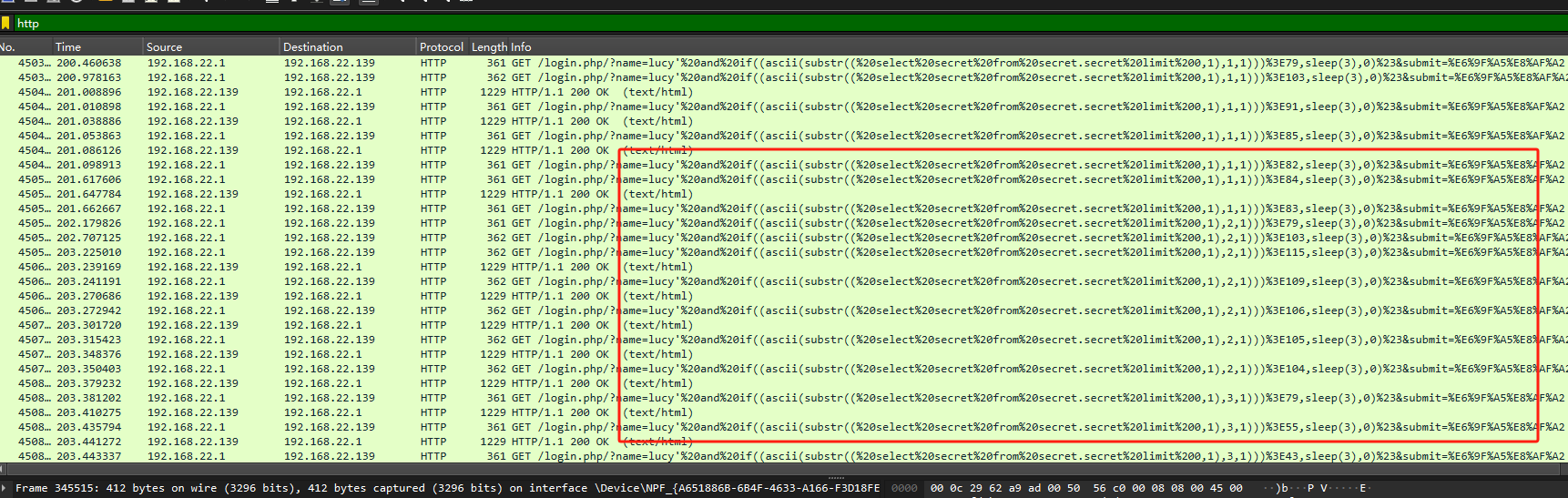Click the hex offset 0000 in bytes pane

pyautogui.click(x=904, y=488)
